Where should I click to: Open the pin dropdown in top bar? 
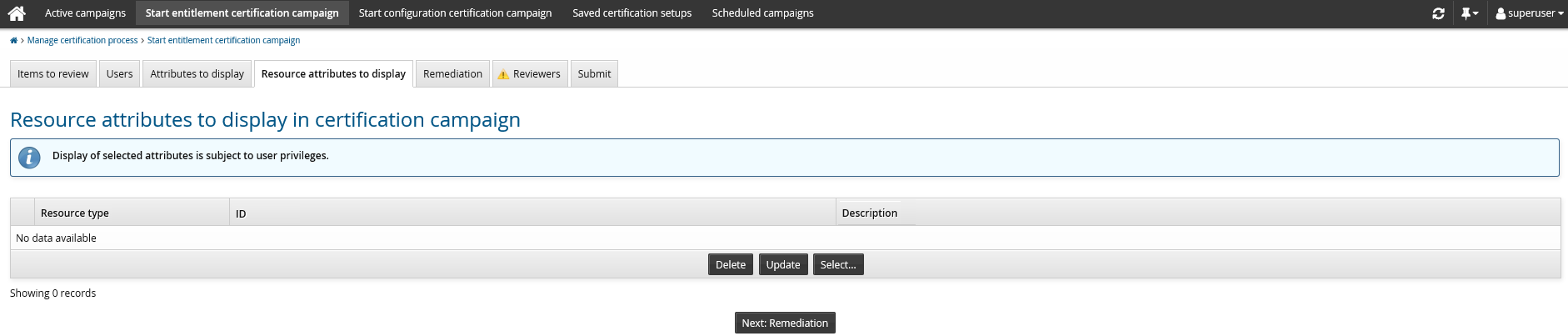click(x=1469, y=13)
